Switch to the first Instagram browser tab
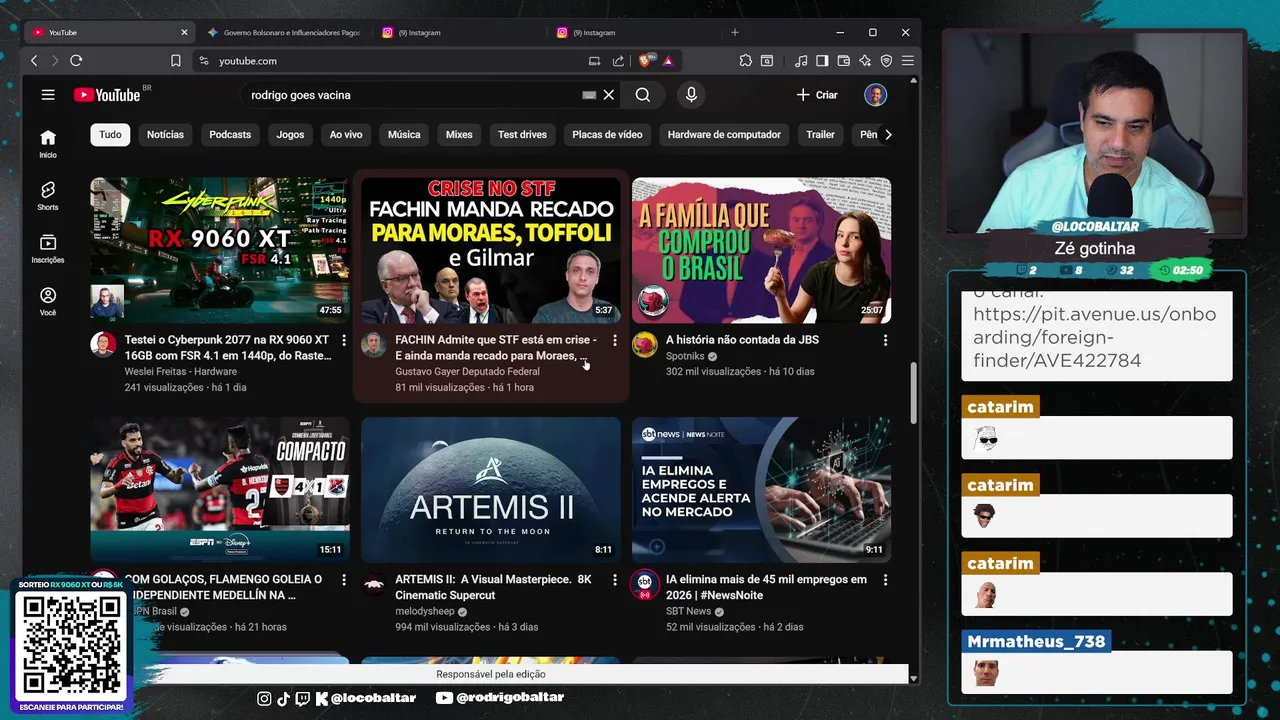The image size is (1280, 720). [x=460, y=32]
